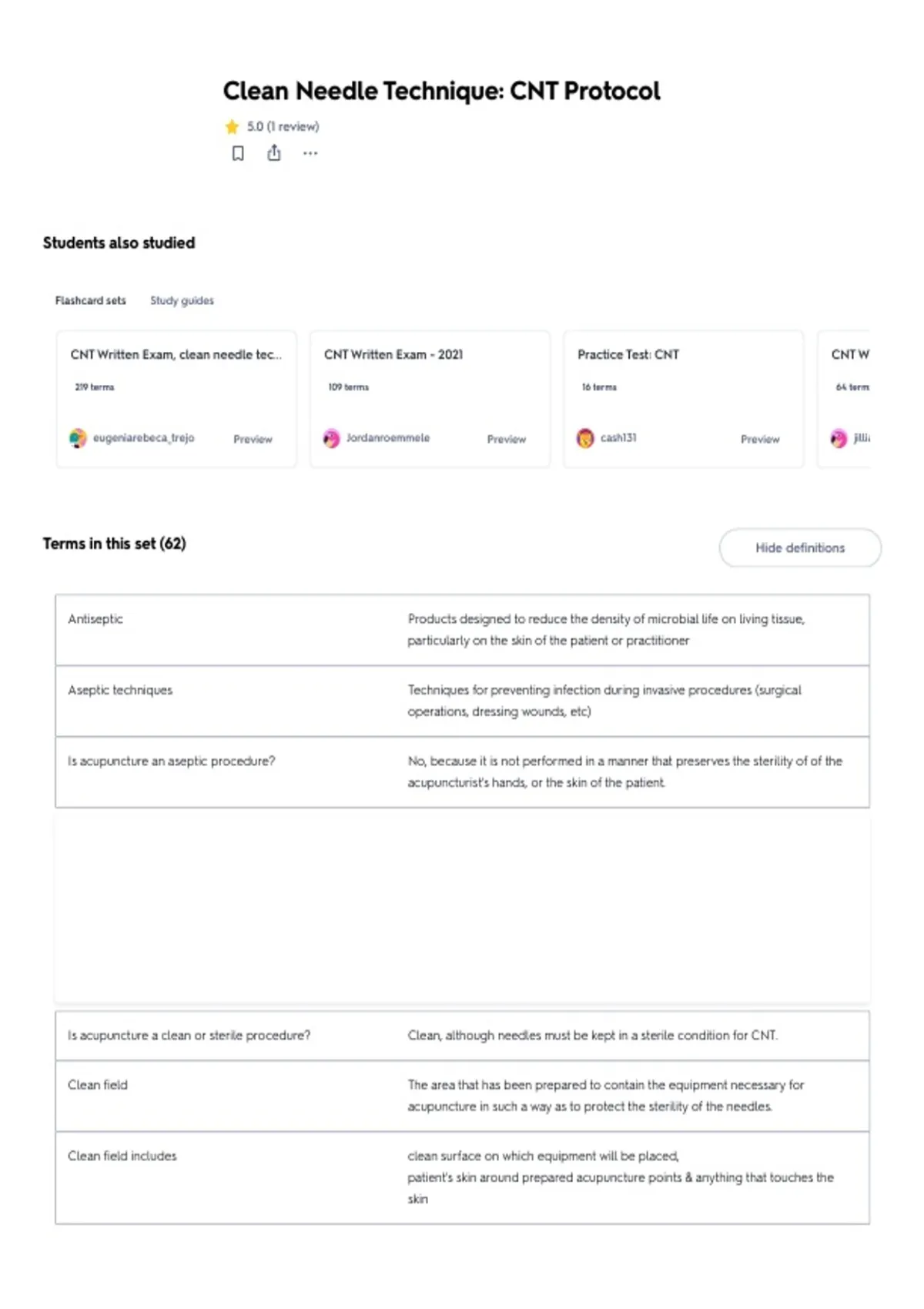Open the Practice Test: CNT card title
Image resolution: width=924 pixels, height=1309 pixels.
pos(628,354)
